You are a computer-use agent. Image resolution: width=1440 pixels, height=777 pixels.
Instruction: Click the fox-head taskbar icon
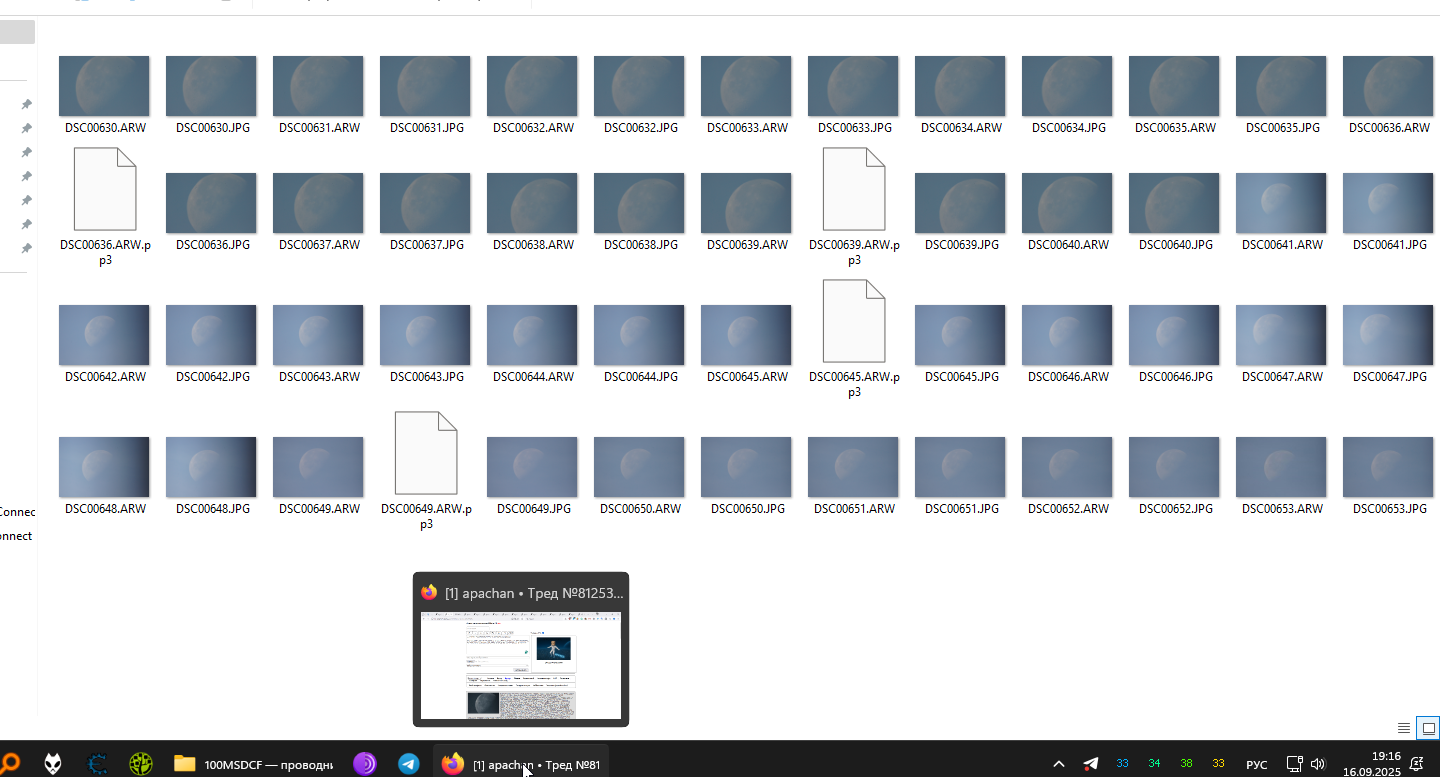click(x=53, y=764)
